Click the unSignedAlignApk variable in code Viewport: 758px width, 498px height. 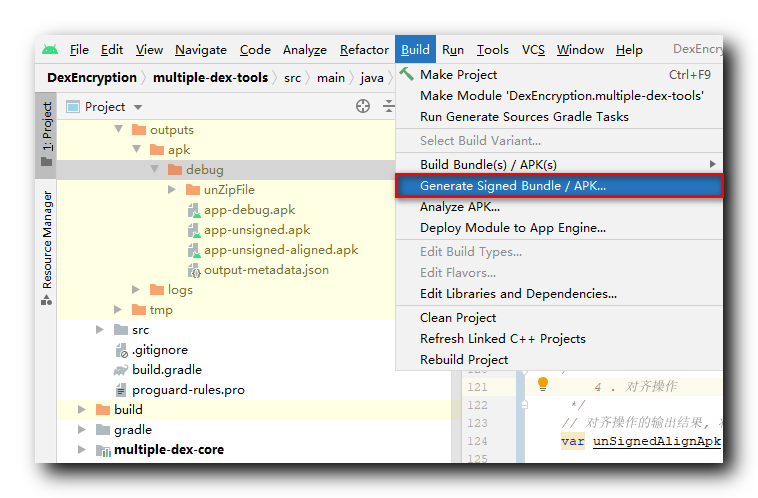[657, 441]
